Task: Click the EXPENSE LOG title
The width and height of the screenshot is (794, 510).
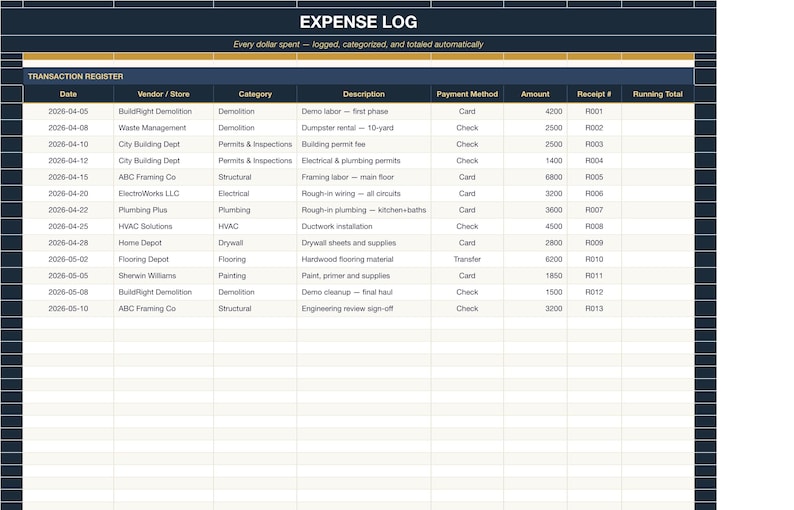Action: pos(358,22)
